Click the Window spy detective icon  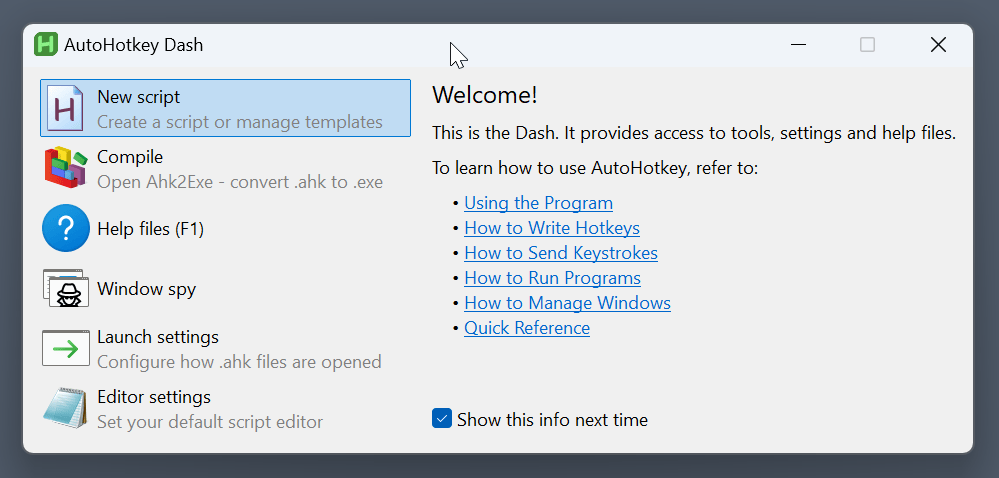[66, 289]
